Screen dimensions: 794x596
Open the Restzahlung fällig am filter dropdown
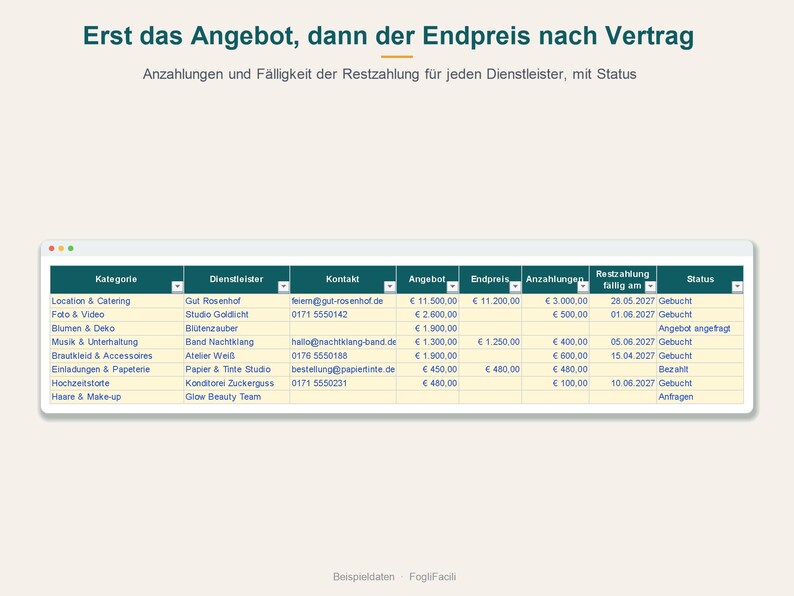[x=650, y=287]
